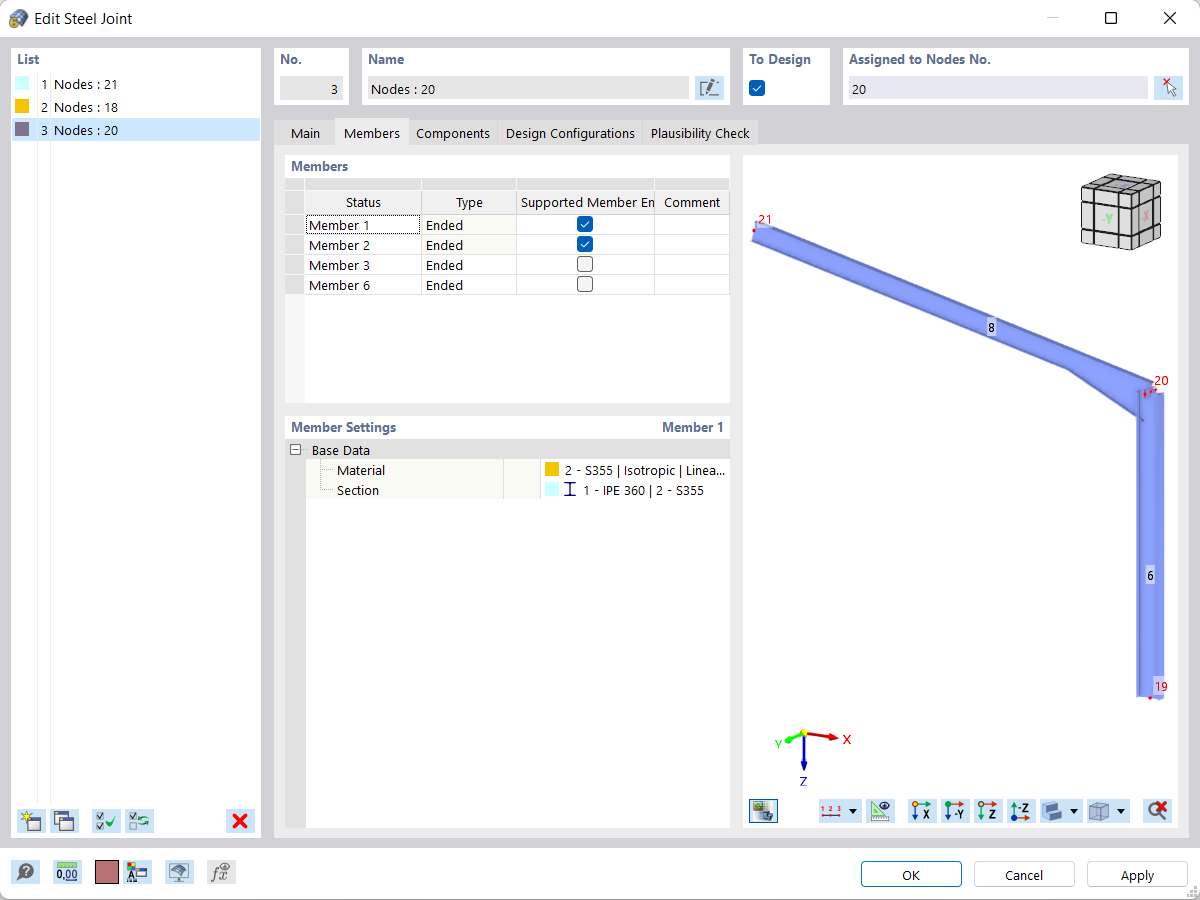The image size is (1200, 900).
Task: Click the yellow S355 material swatch
Action: click(x=552, y=469)
